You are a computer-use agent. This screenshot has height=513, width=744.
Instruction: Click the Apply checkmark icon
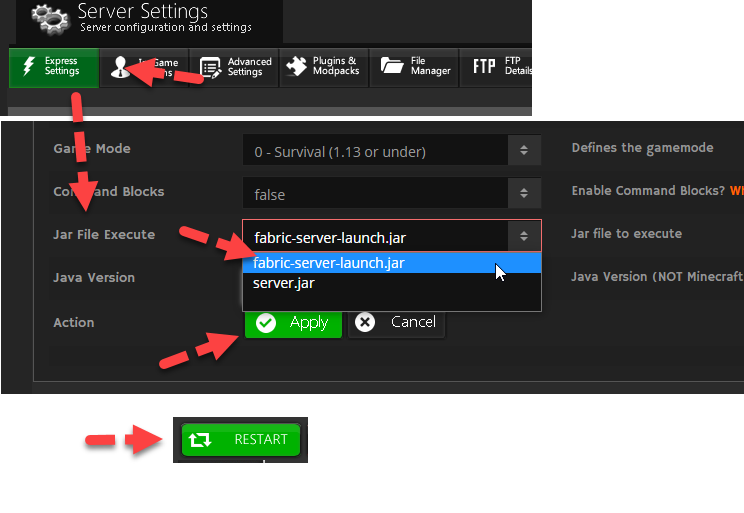click(266, 323)
